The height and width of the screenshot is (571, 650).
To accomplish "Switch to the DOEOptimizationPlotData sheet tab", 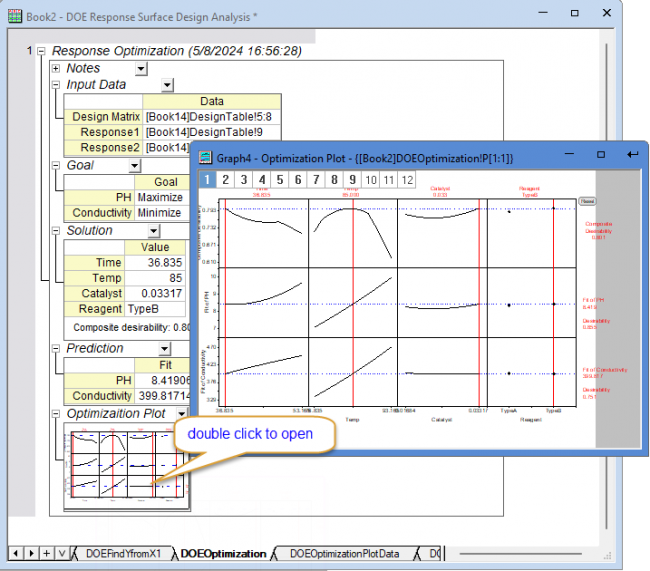I will click(344, 554).
